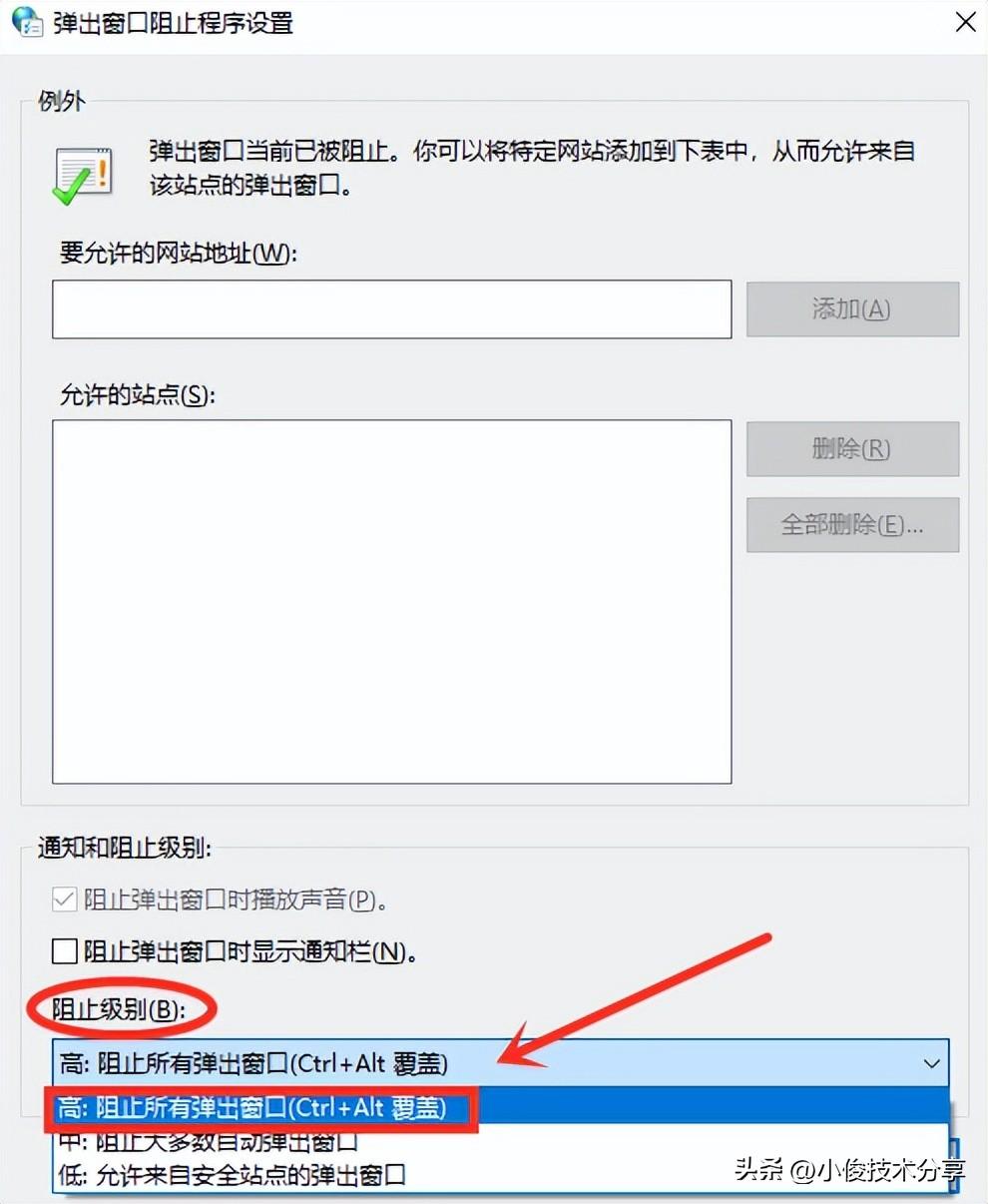
Task: Click the 要允许的网站地址(W) label
Action: pos(178,253)
